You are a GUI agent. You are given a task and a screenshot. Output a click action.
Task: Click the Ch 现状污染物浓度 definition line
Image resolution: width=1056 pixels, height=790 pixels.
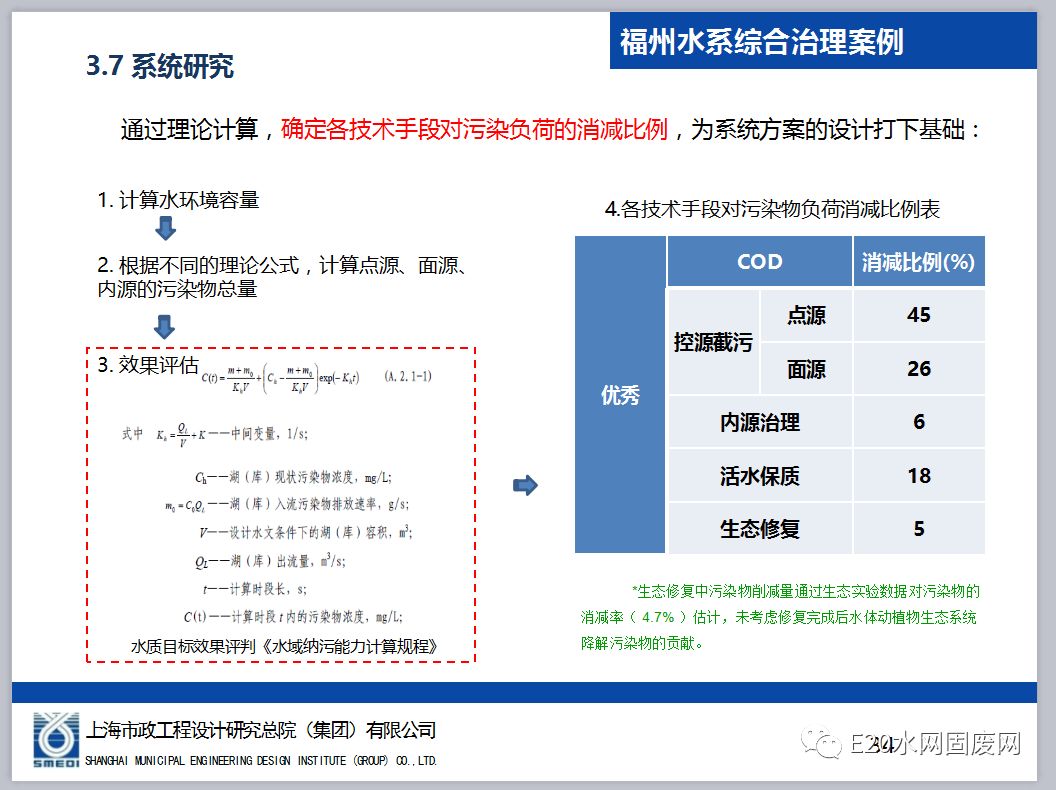293,477
